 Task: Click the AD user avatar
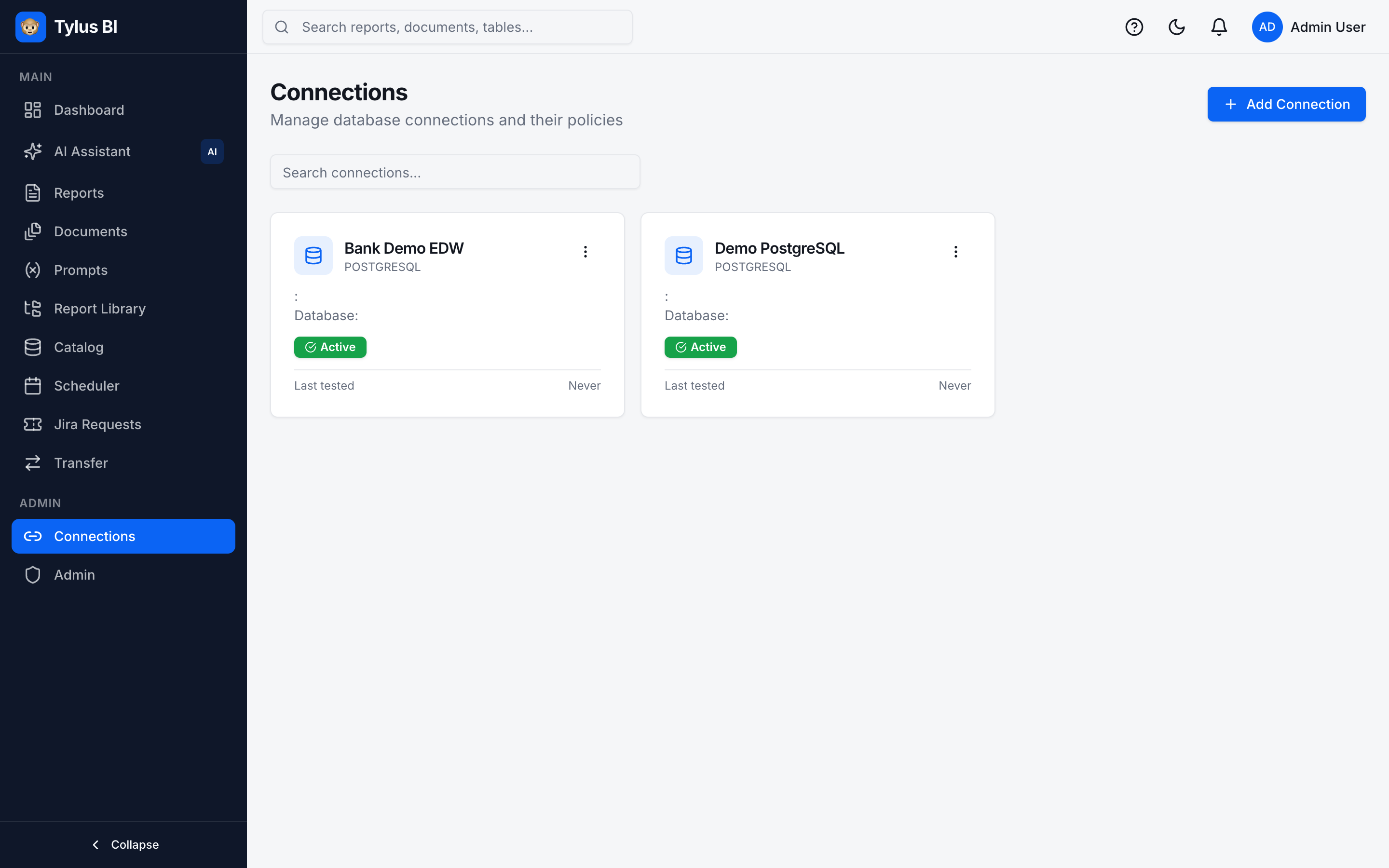[1267, 27]
